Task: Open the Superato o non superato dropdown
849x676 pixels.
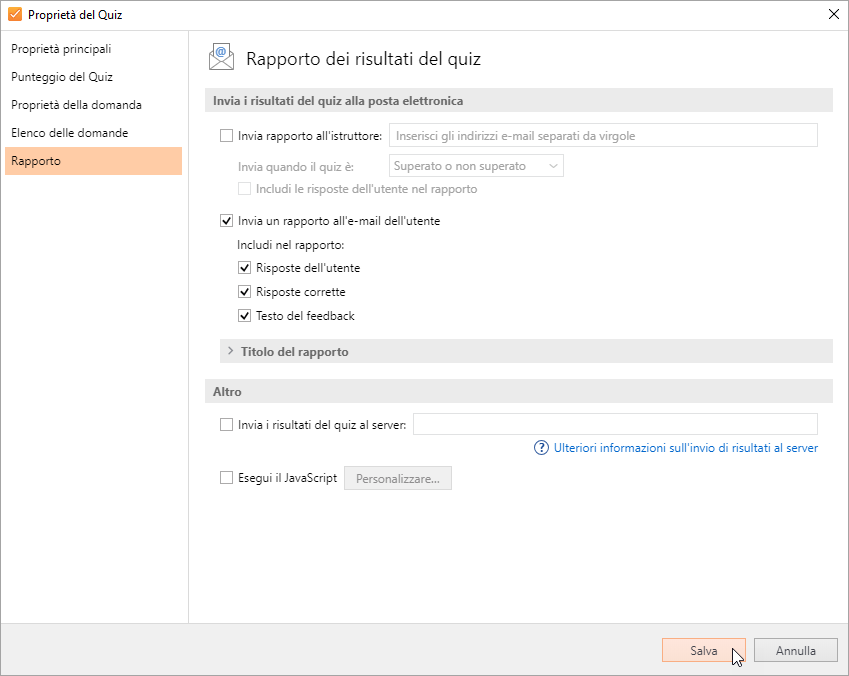Action: click(x=475, y=166)
